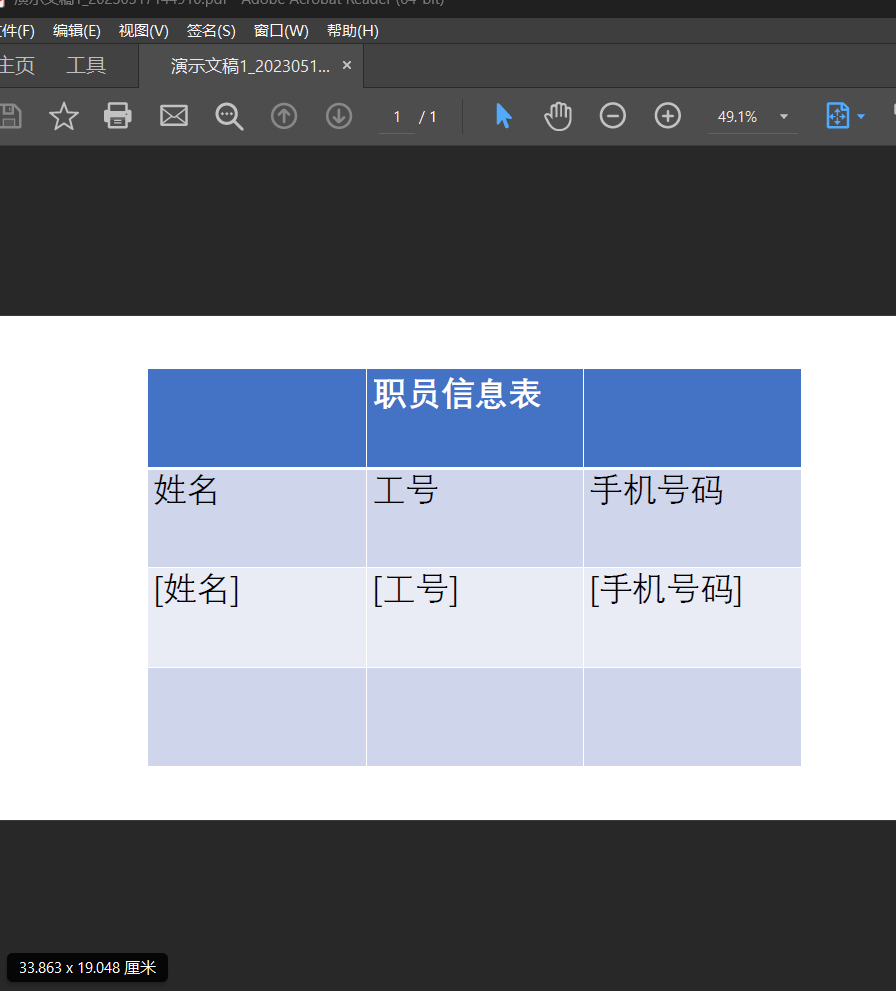This screenshot has width=896, height=991.
Task: Open the 49.1% zoom level dropdown
Action: pos(783,117)
